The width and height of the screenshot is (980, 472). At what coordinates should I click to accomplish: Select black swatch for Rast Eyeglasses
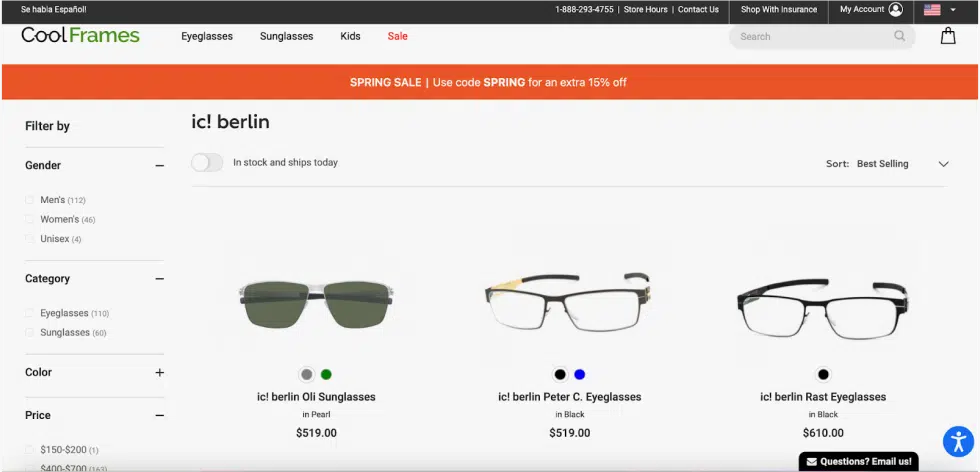pyautogui.click(x=823, y=374)
